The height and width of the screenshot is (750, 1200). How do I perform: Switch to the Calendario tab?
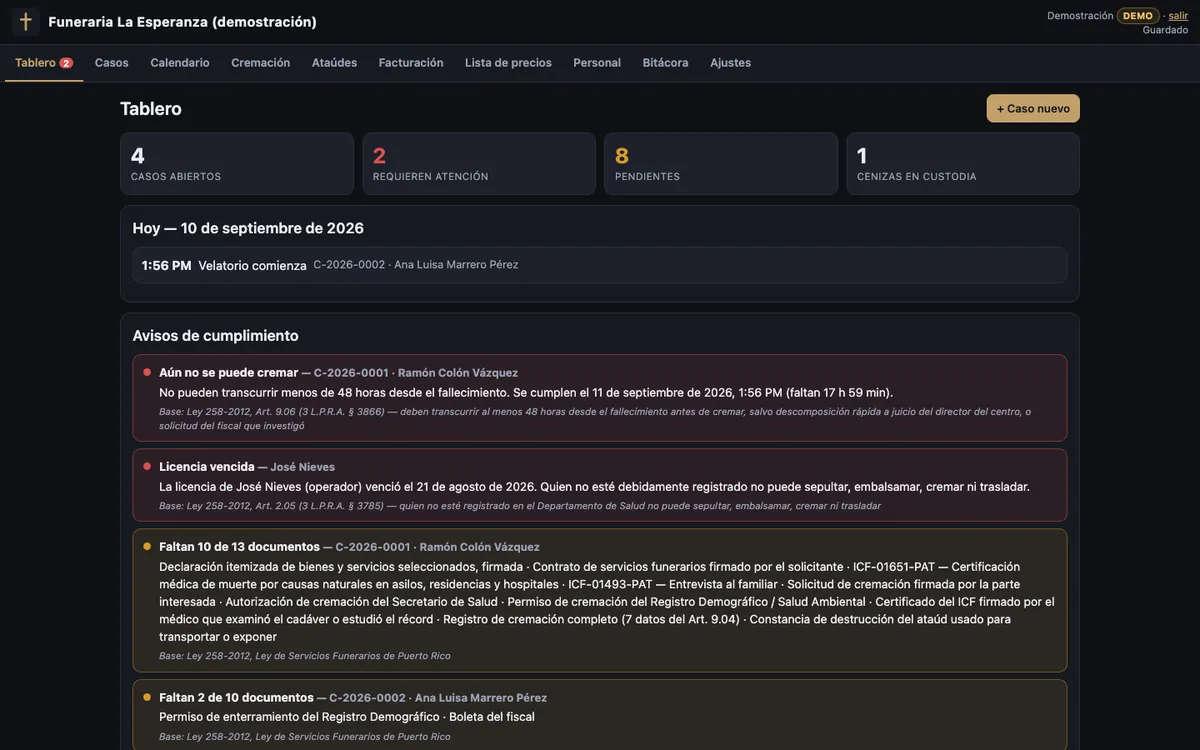click(x=180, y=63)
